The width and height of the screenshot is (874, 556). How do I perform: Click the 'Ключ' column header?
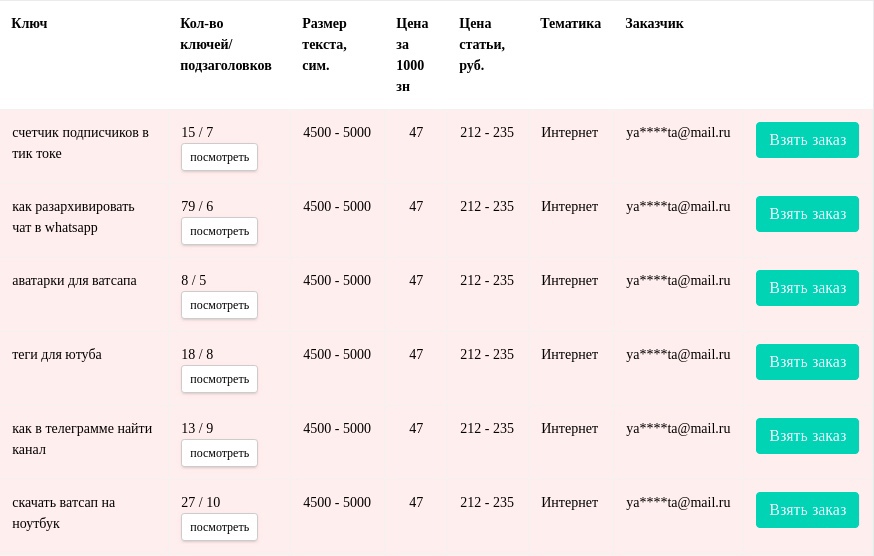[x=29, y=23]
